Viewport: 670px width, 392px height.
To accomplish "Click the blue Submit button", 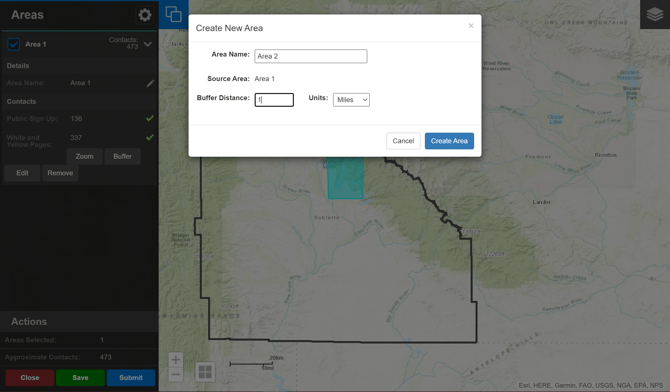I will click(x=131, y=377).
